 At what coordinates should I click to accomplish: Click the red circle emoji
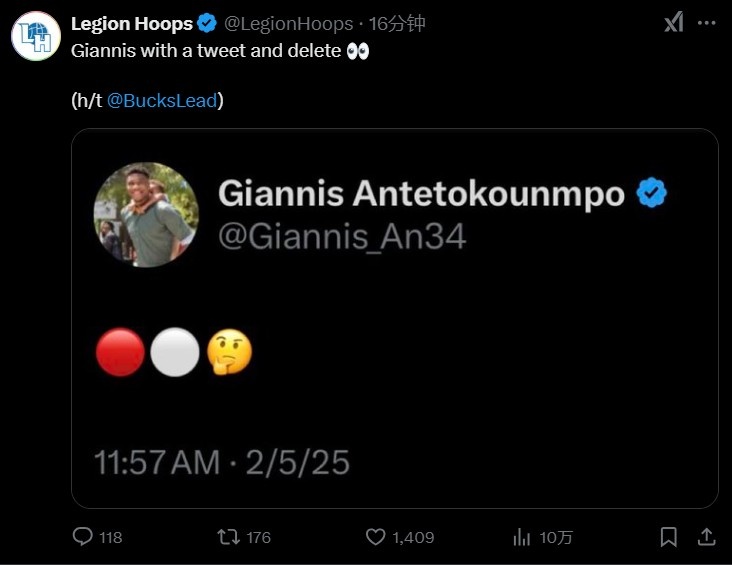point(120,354)
